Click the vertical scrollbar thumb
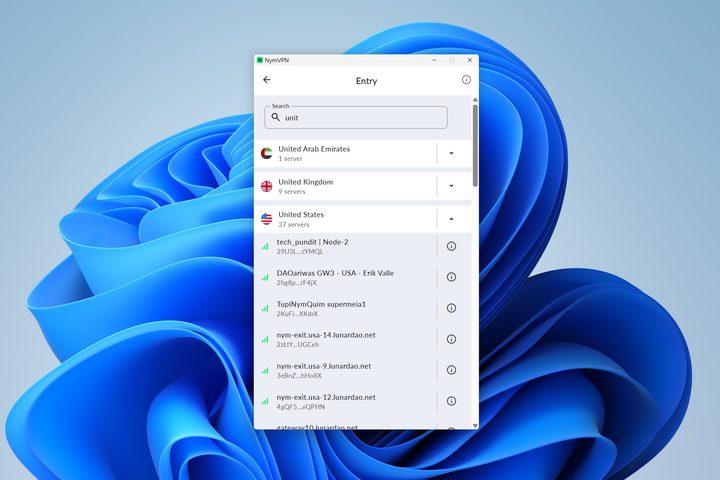 (475, 146)
